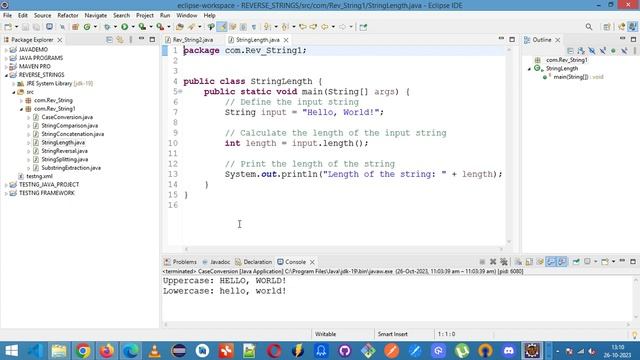The height and width of the screenshot is (360, 640).
Task: Click the External Tools run icon
Action: click(x=160, y=27)
